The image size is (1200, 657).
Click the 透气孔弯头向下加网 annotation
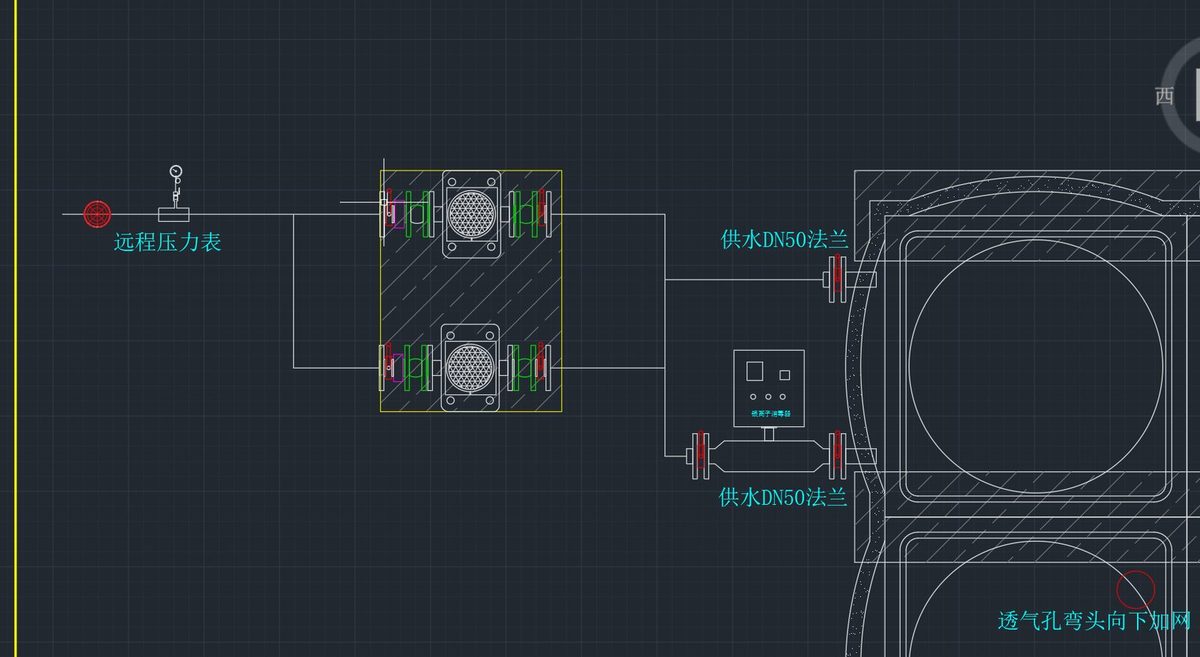[1095, 621]
